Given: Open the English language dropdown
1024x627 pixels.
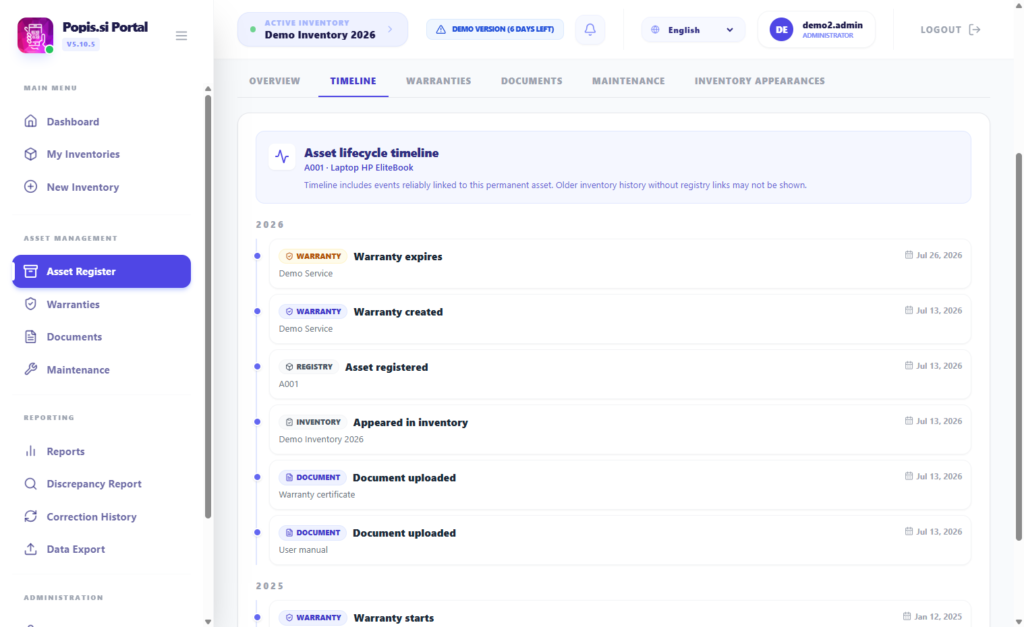Looking at the screenshot, I should pyautogui.click(x=693, y=29).
